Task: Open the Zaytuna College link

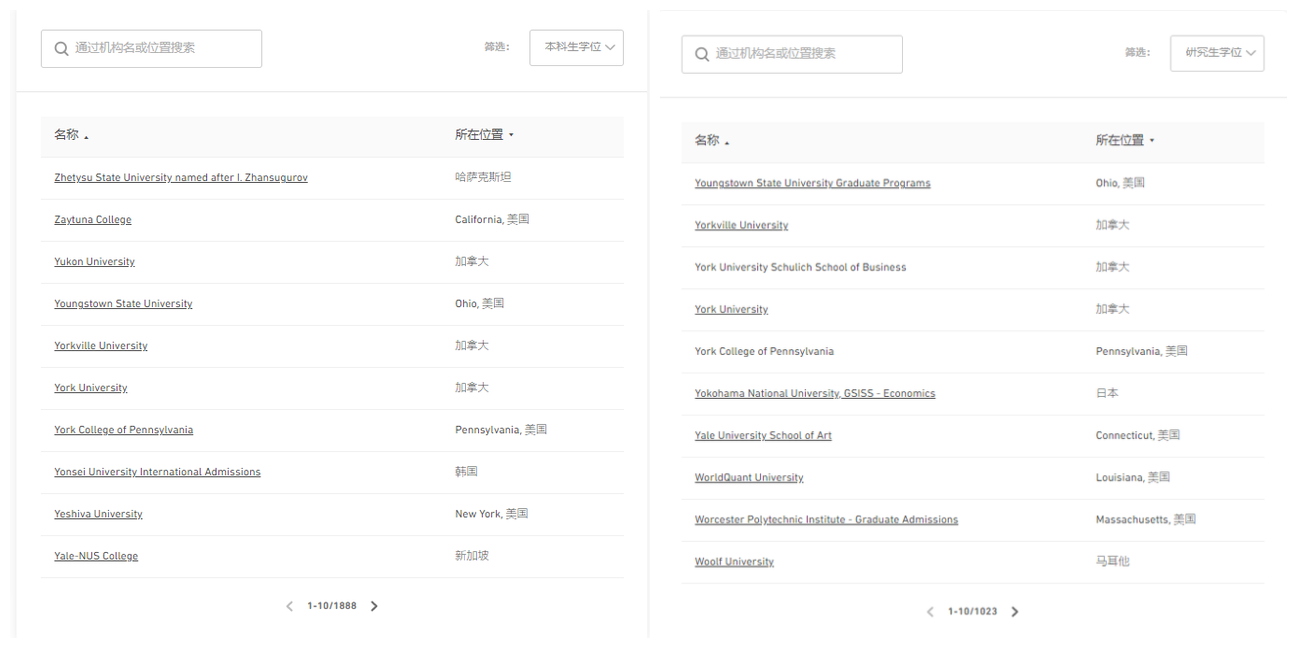Action: (93, 220)
